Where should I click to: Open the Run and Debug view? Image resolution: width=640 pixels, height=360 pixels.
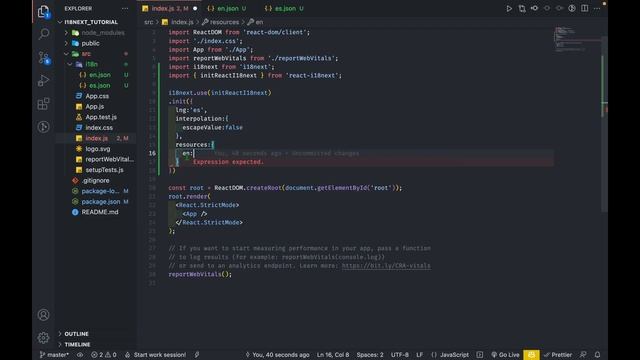pyautogui.click(x=43, y=80)
